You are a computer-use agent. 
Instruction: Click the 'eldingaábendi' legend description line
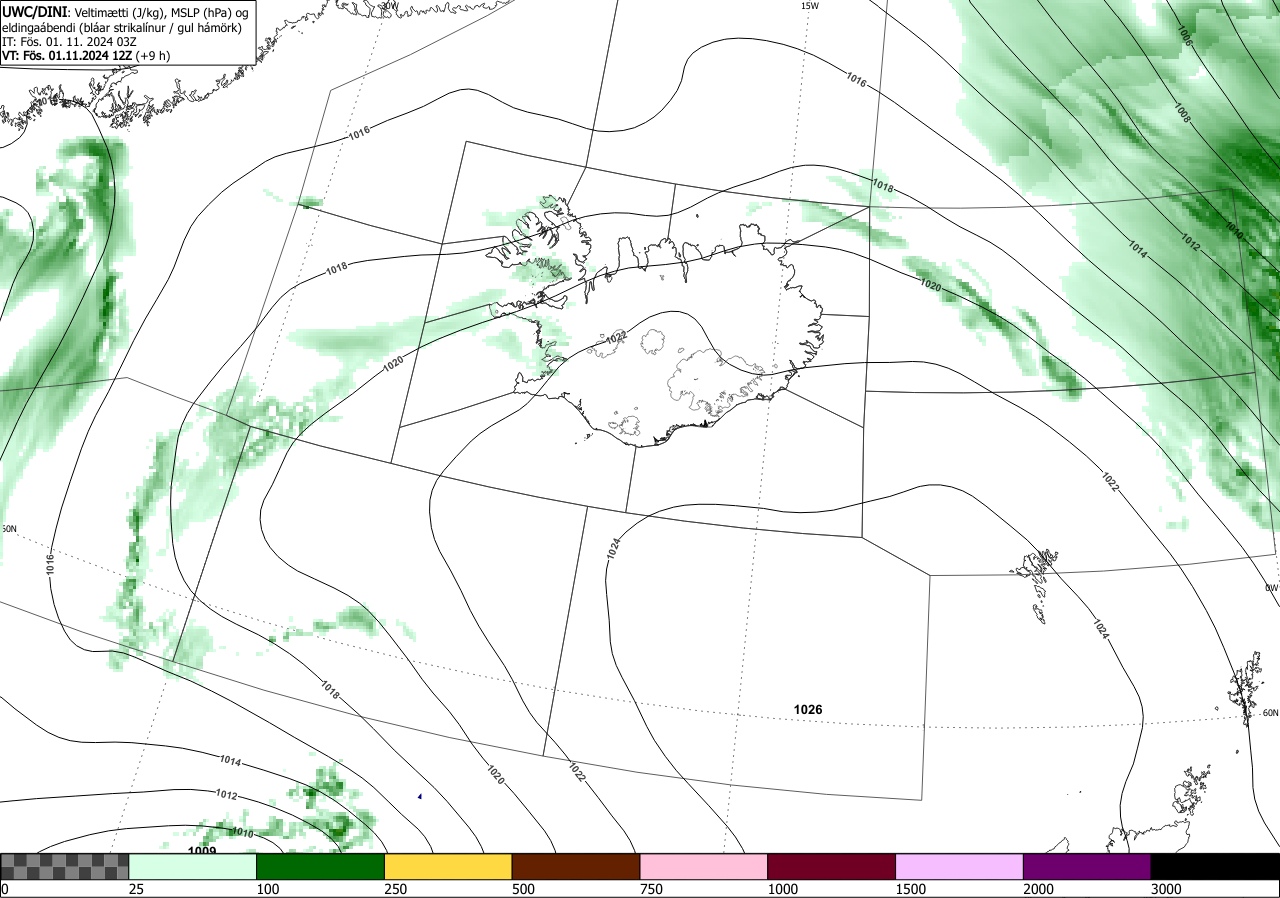point(122,28)
